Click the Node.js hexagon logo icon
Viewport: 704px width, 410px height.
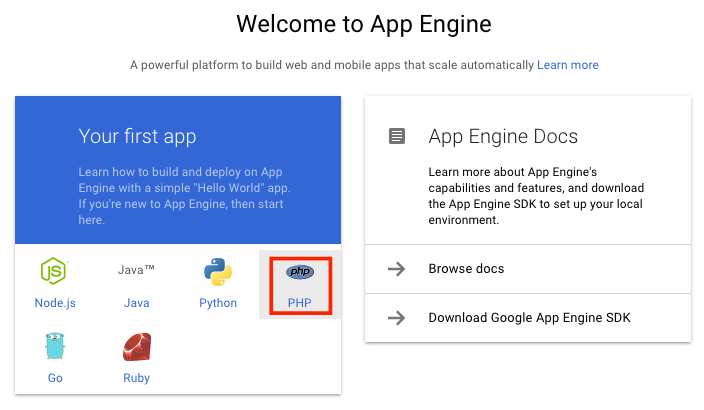tap(54, 271)
